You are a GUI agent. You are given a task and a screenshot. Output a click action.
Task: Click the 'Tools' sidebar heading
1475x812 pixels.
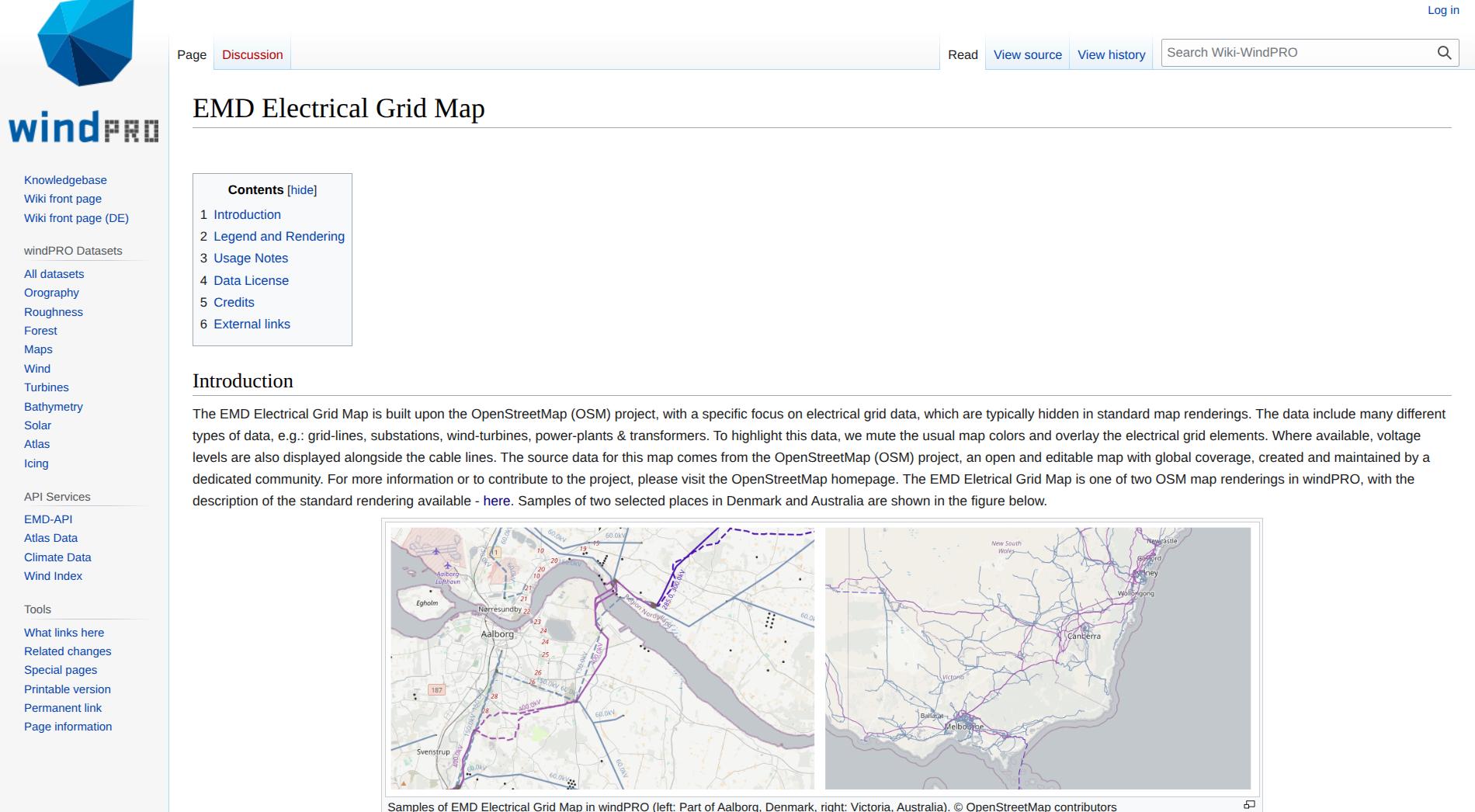point(37,609)
